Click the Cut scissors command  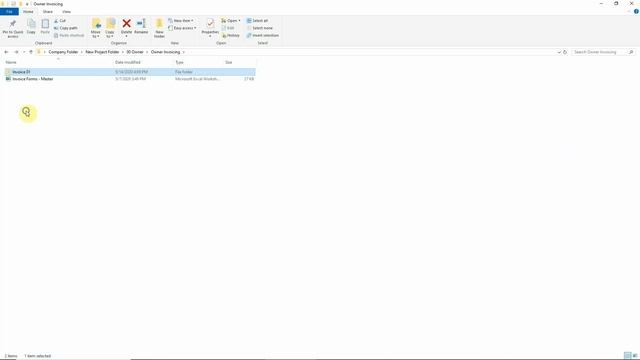60,20
